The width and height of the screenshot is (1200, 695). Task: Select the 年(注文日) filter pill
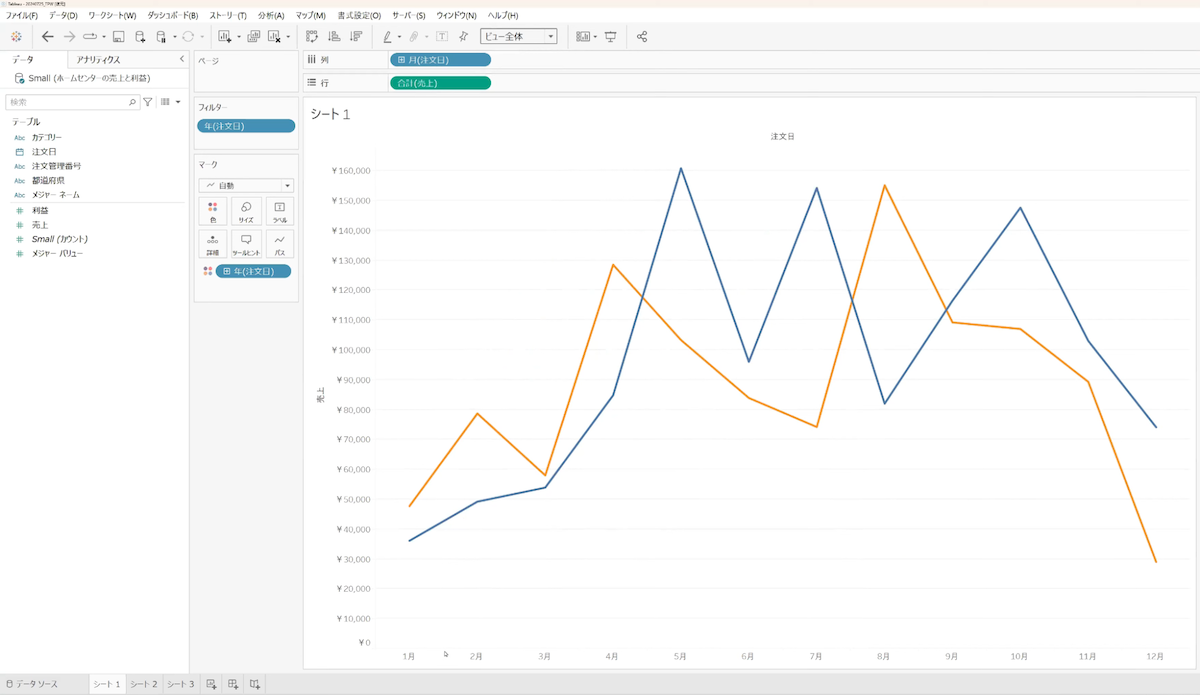pos(246,126)
